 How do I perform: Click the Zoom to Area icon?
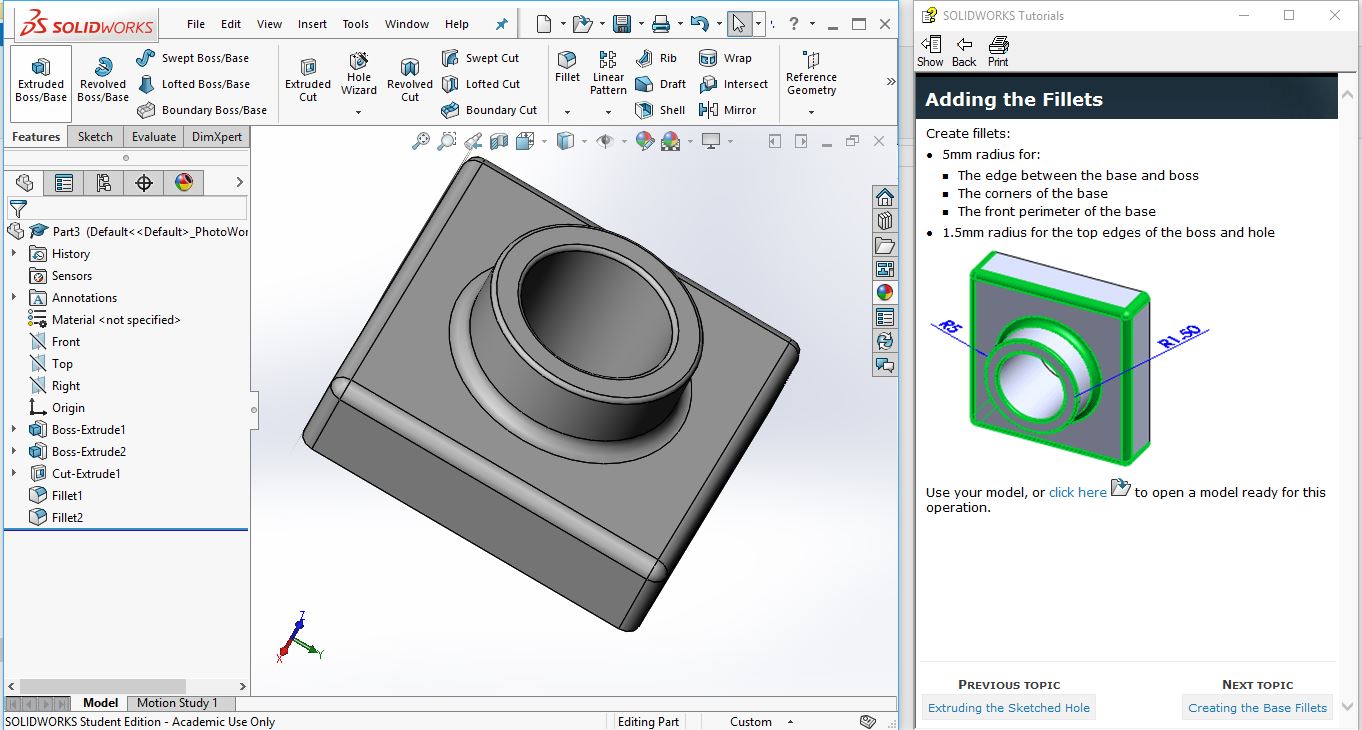point(447,141)
